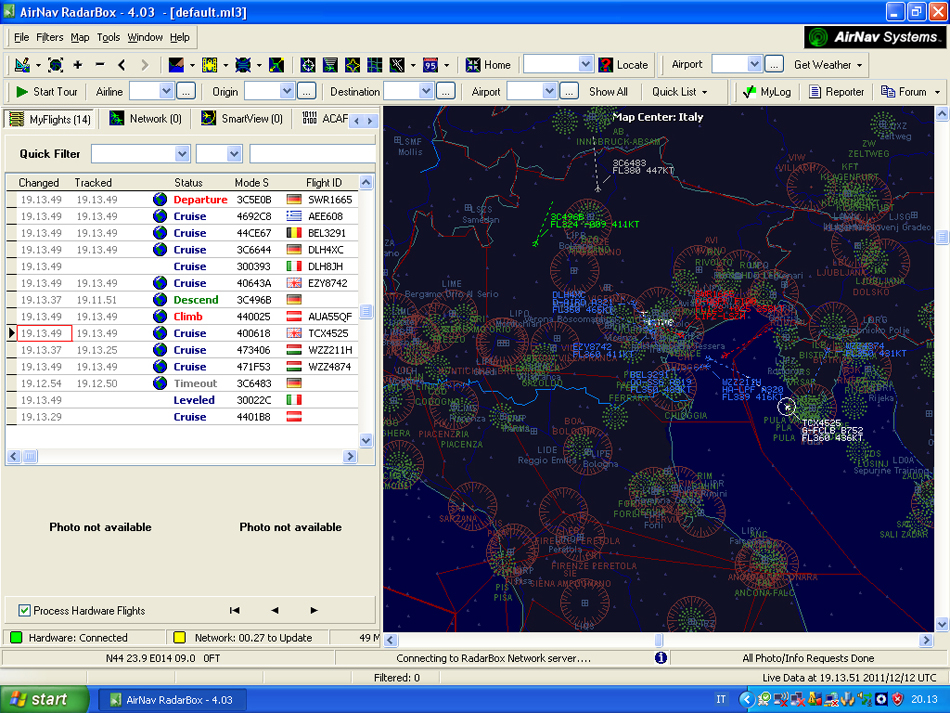Click the info icon in status bar
This screenshot has width=950, height=713.
tap(661, 657)
